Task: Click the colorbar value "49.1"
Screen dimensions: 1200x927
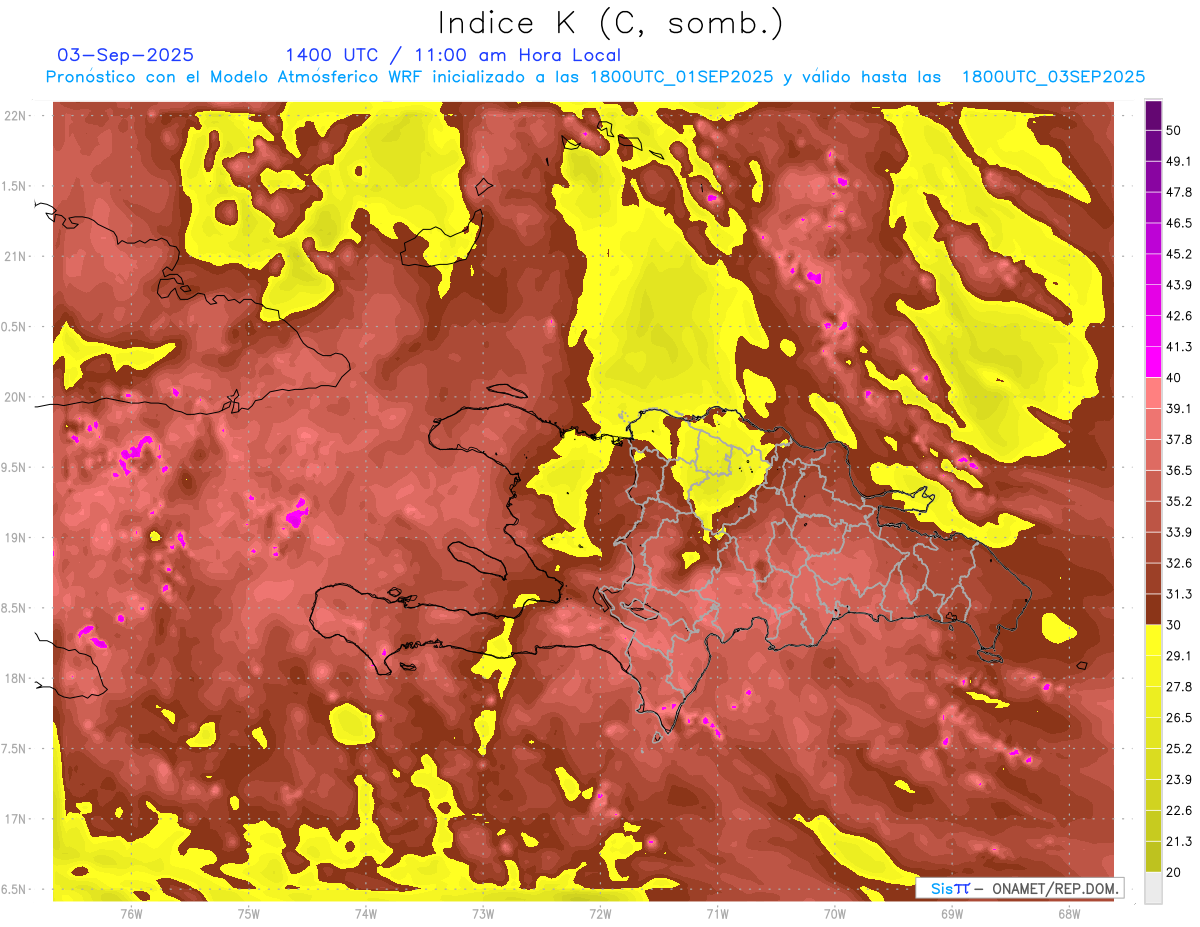Action: [1179, 161]
